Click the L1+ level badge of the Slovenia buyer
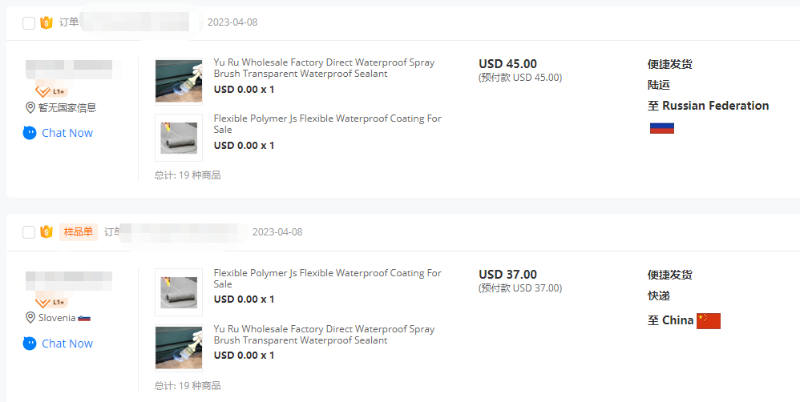 click(x=51, y=301)
